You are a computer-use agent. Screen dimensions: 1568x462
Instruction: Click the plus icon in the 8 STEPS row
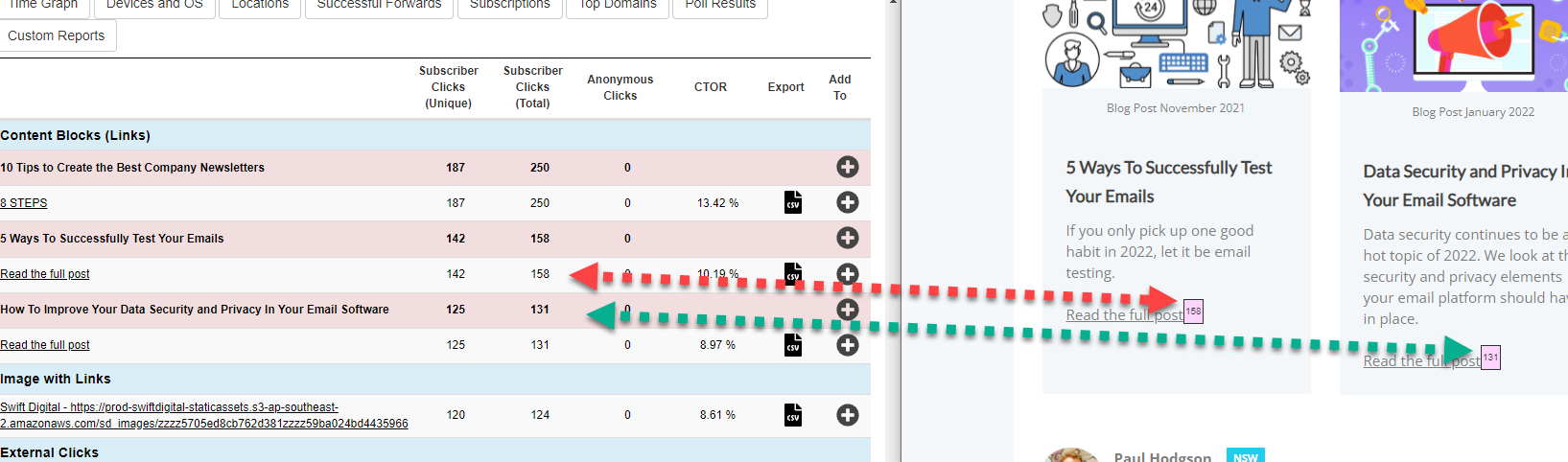click(847, 202)
